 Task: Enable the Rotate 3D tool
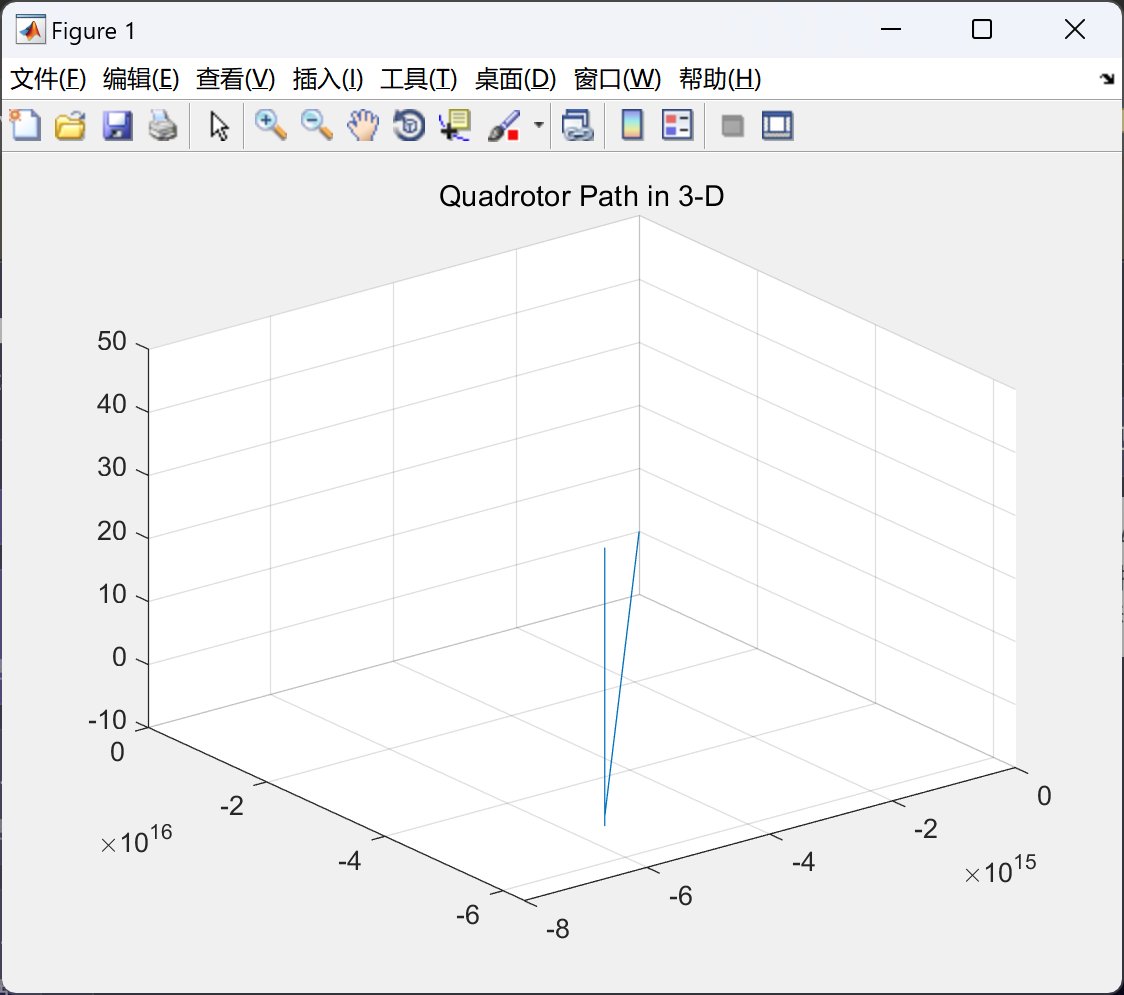point(409,125)
